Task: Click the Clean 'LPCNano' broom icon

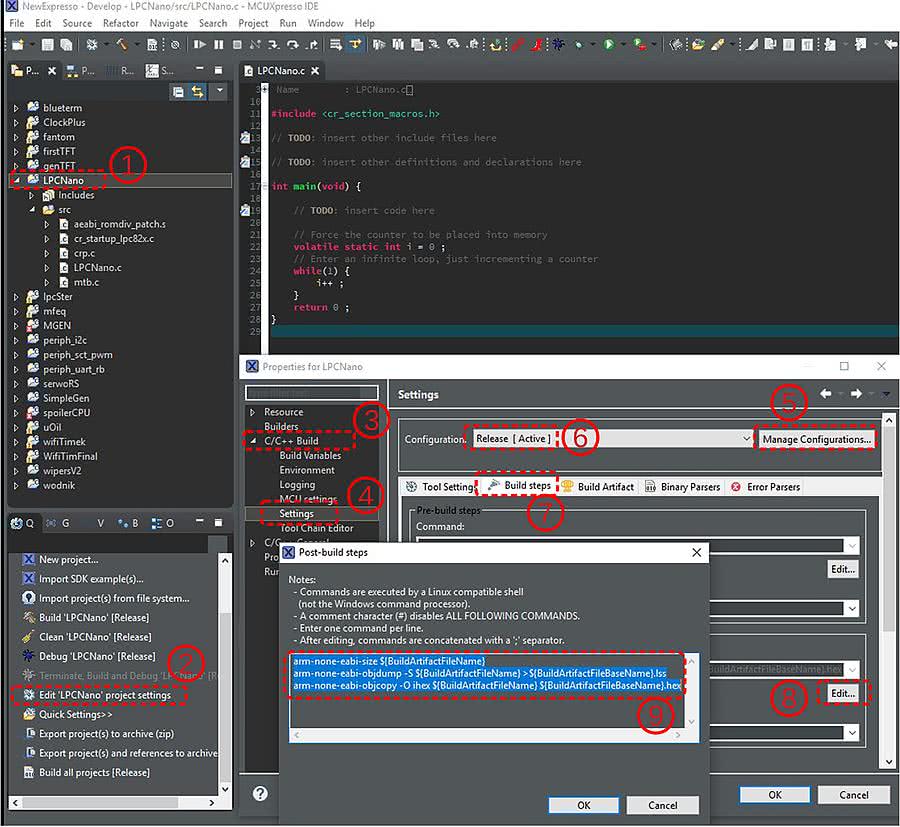Action: pyautogui.click(x=29, y=637)
